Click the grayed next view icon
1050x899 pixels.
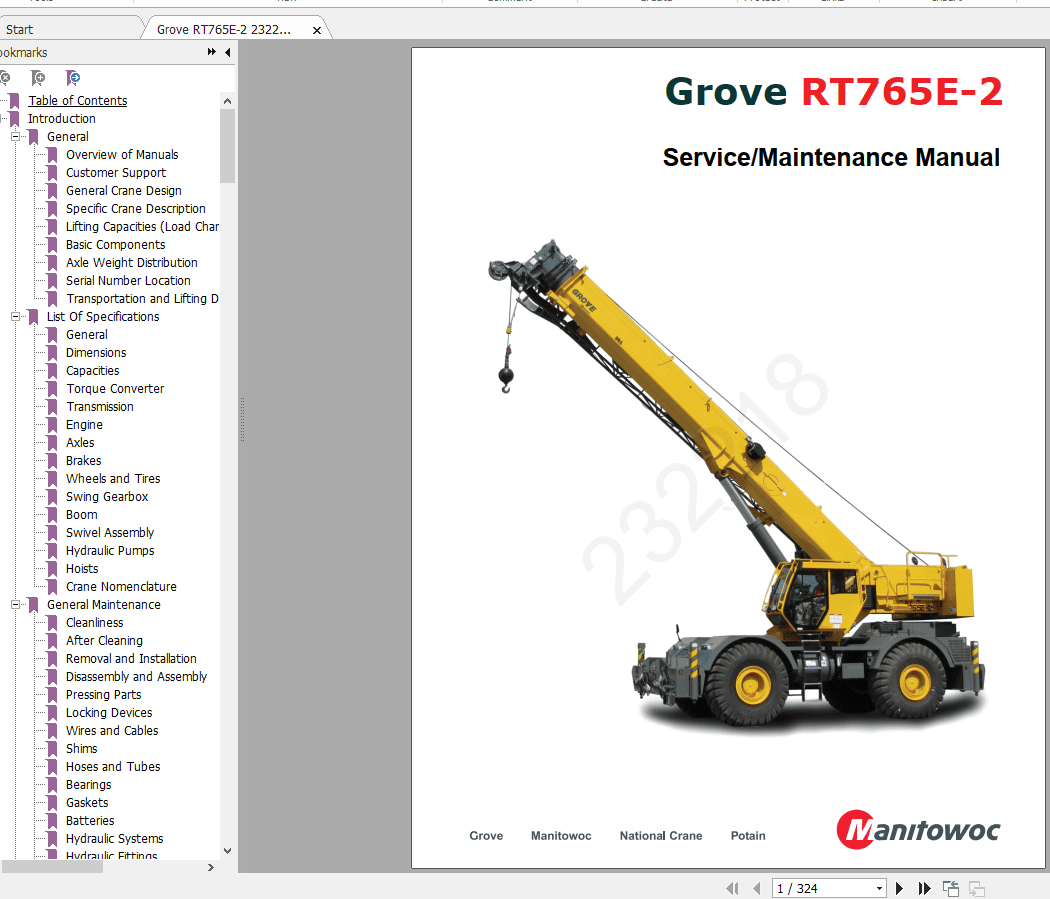976,889
